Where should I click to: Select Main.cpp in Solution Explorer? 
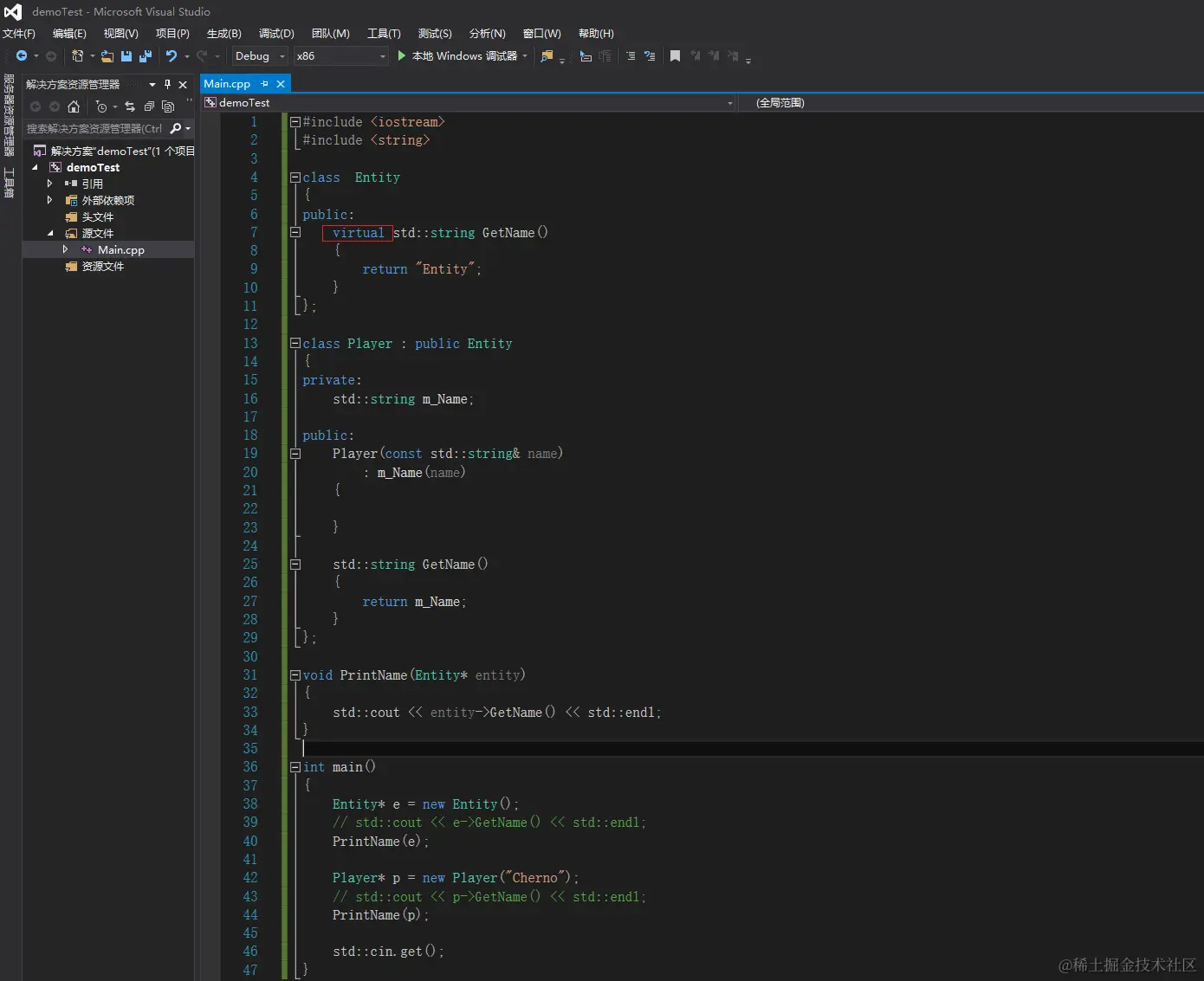click(120, 250)
